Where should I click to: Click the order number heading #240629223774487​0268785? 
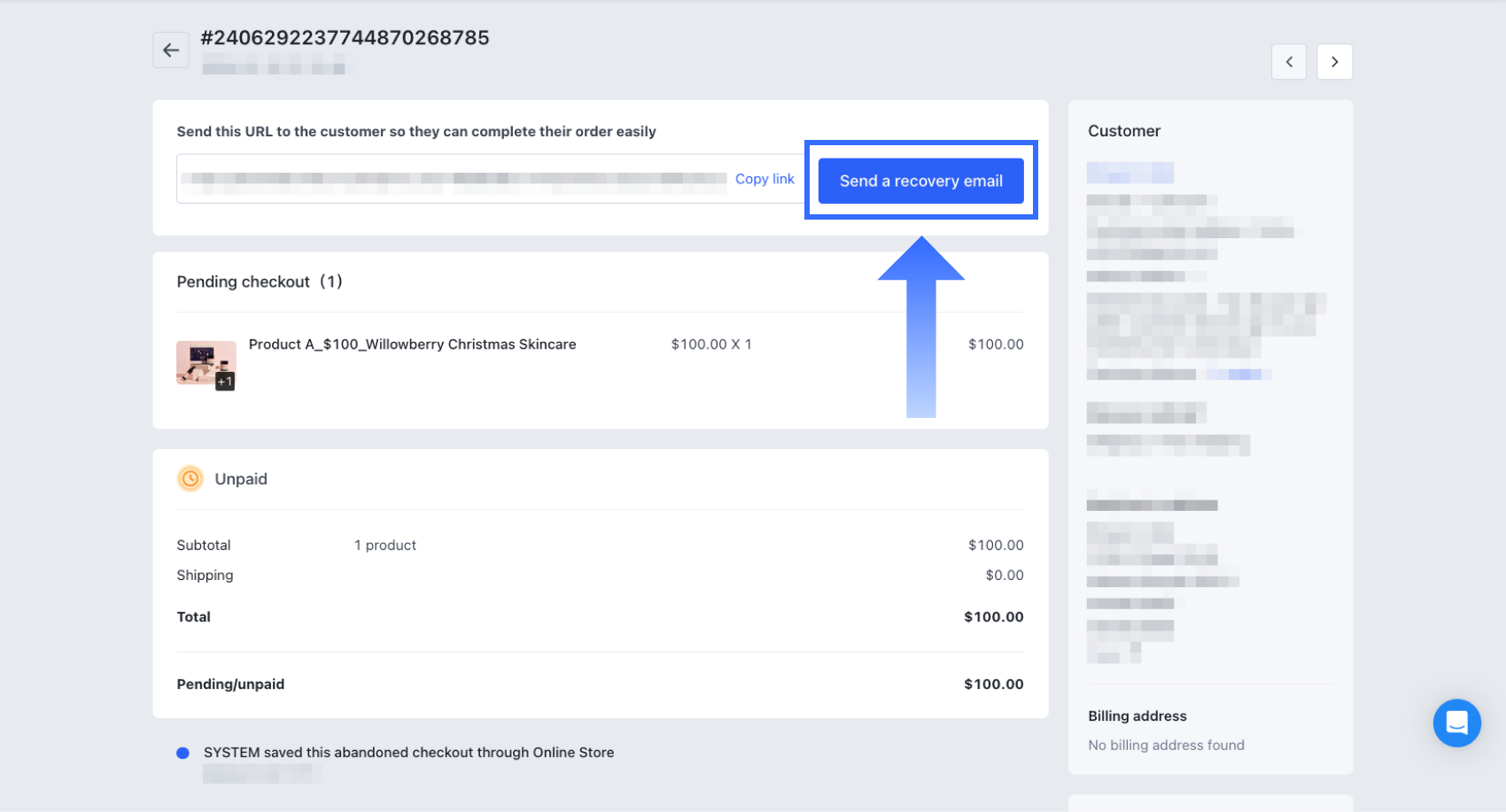point(345,38)
